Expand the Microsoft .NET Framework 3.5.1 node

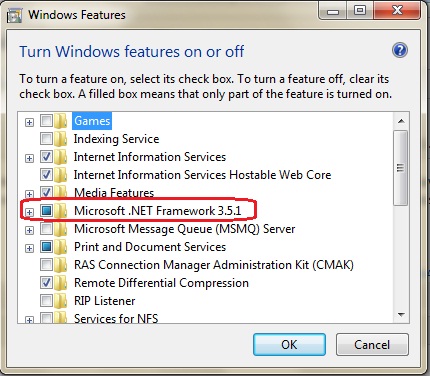29,212
